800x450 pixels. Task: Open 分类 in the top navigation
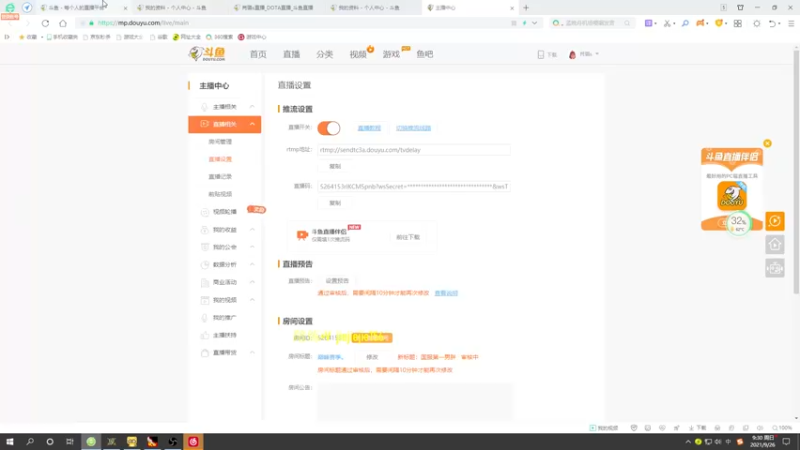click(x=324, y=54)
